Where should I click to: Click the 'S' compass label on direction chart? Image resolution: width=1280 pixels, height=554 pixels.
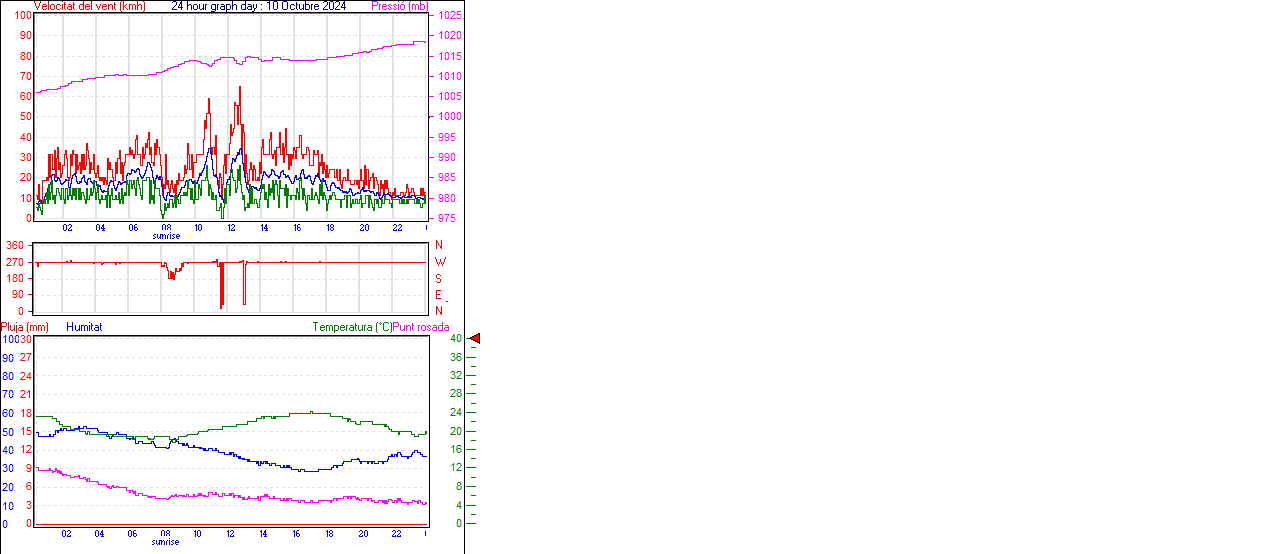(439, 278)
